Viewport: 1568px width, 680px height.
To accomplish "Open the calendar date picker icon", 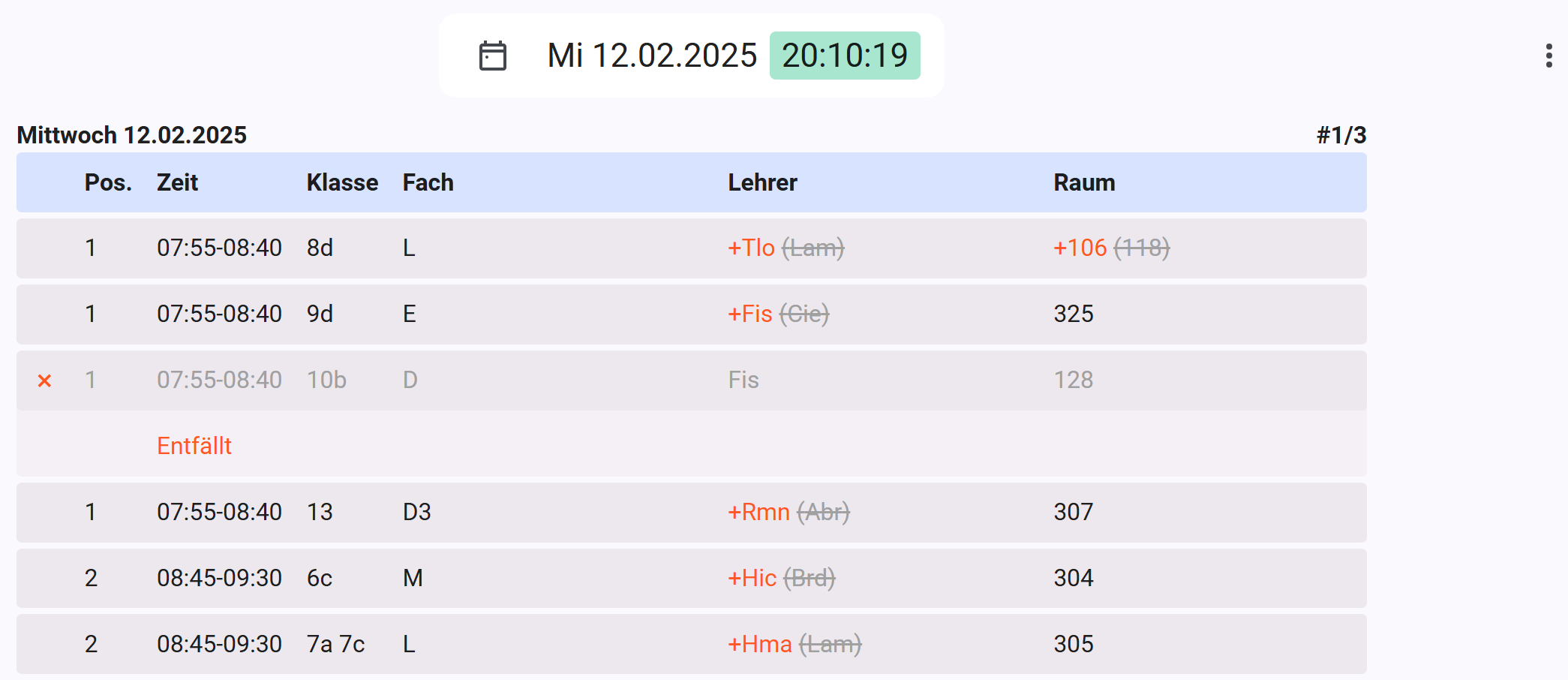I will click(x=493, y=56).
